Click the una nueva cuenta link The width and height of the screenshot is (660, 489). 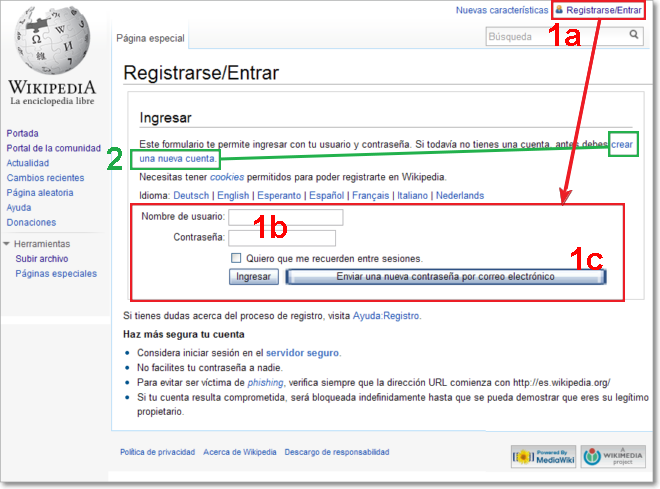tap(177, 159)
